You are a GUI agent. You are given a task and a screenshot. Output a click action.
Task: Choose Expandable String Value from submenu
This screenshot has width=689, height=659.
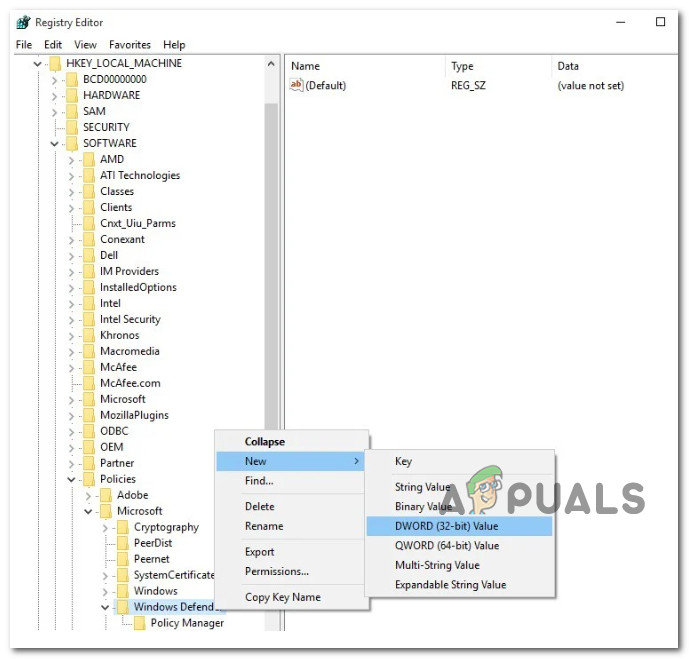[x=459, y=584]
